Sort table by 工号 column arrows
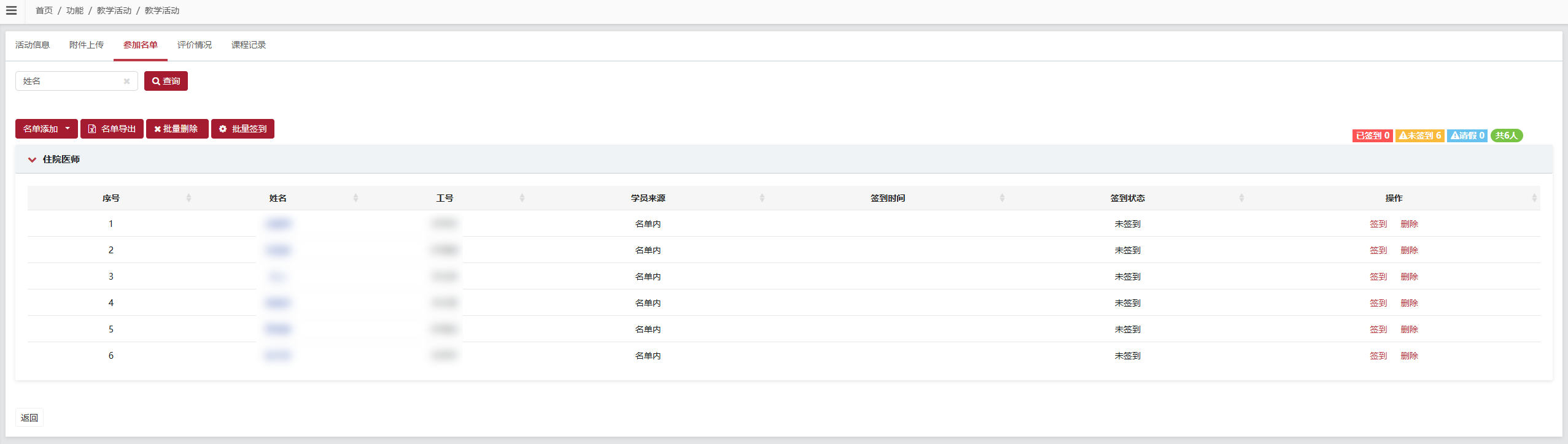1568x444 pixels. [522, 198]
